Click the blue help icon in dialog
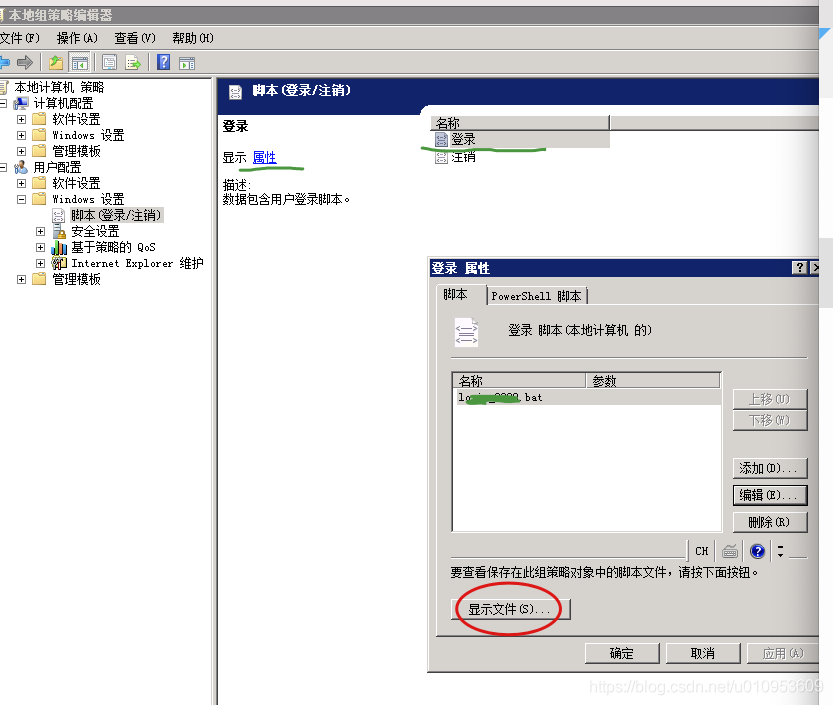 pos(757,551)
